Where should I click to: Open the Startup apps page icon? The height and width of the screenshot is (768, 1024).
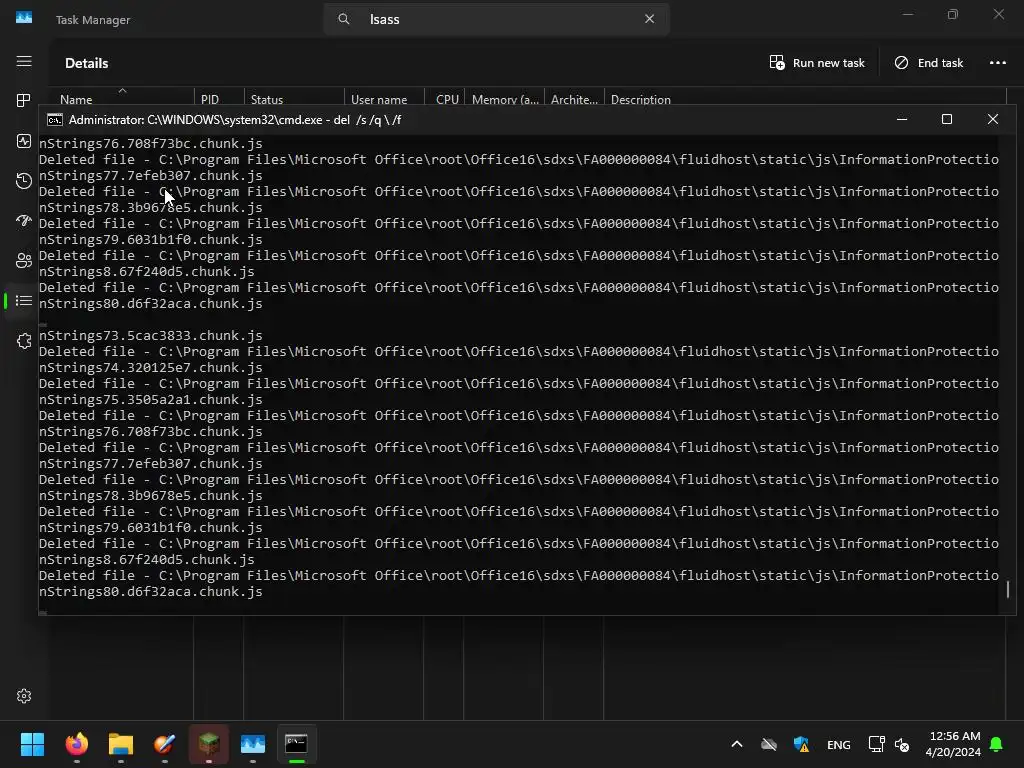(x=24, y=221)
